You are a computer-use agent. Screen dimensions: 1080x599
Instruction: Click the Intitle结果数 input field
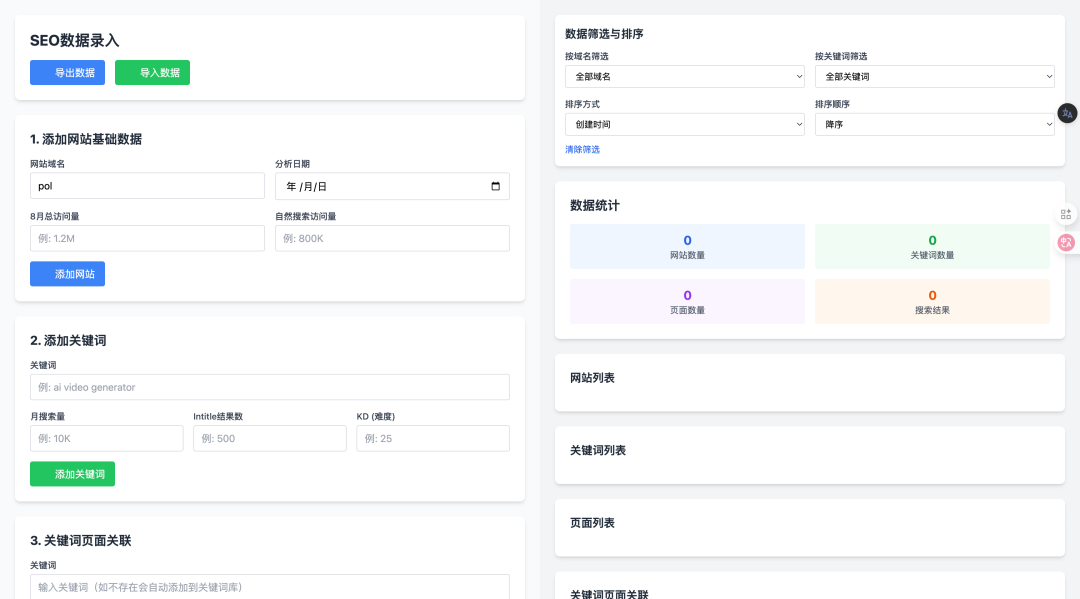(270, 439)
